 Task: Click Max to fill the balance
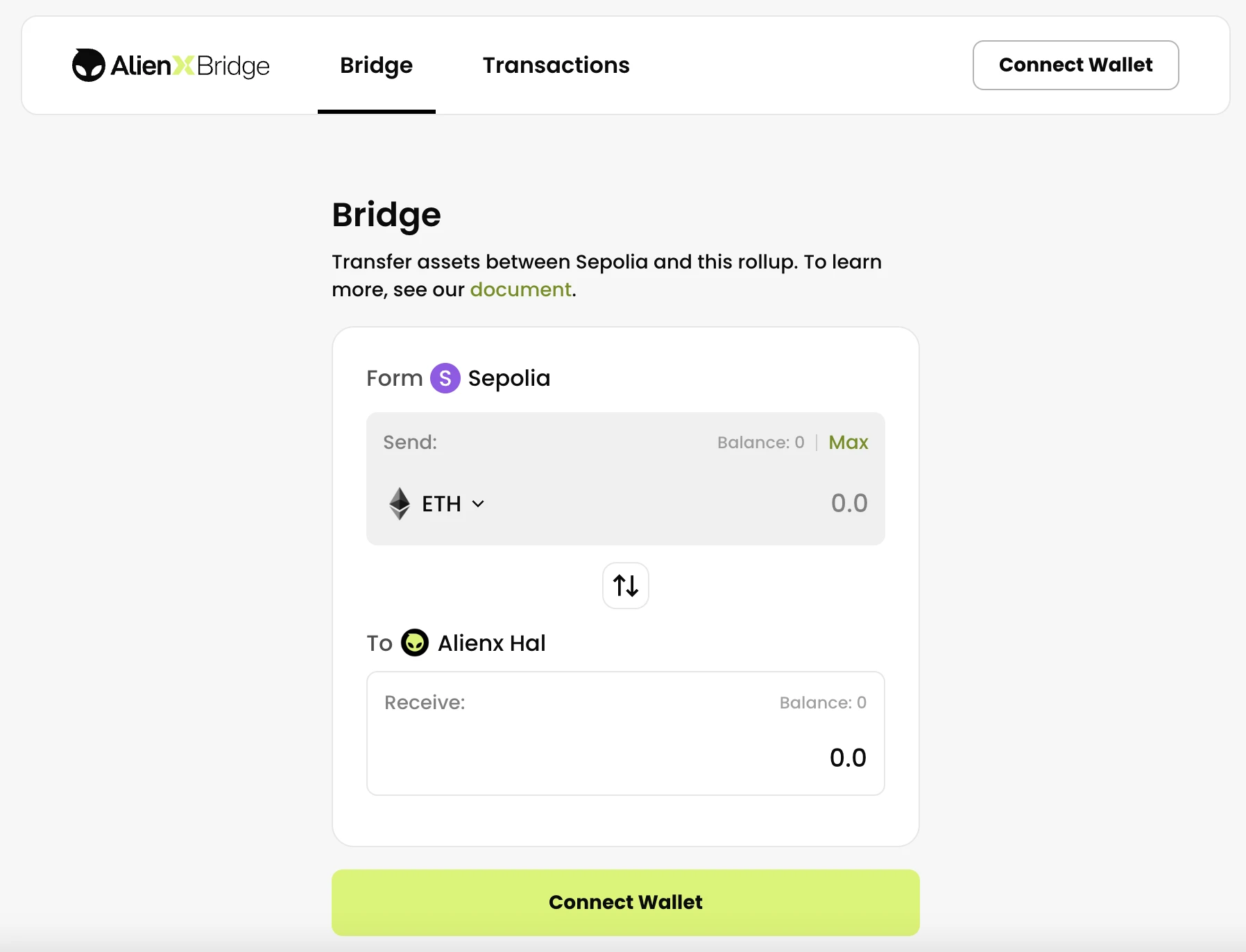(x=848, y=442)
